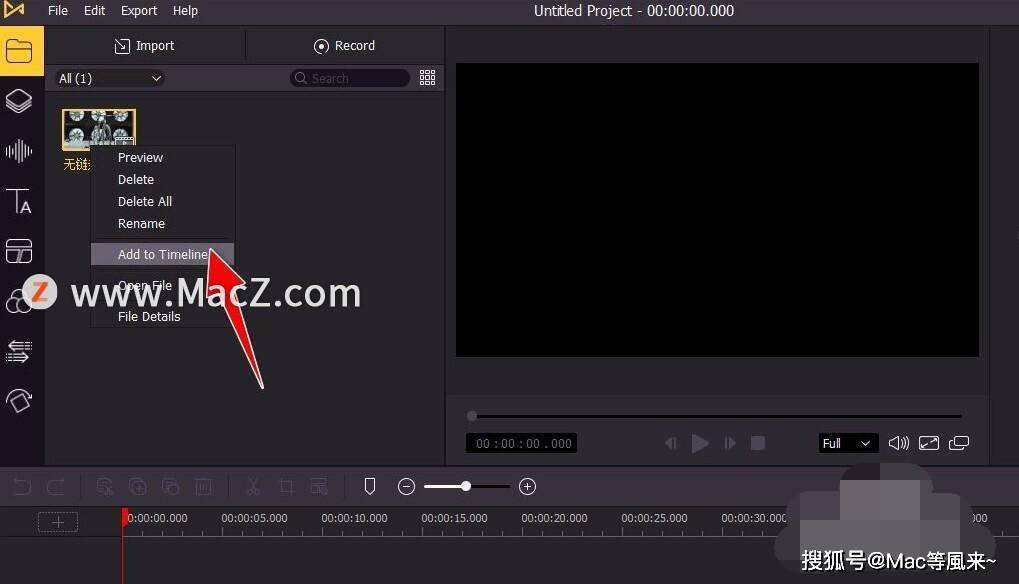This screenshot has height=584, width=1019.
Task: Click the timeline zoom slider handle
Action: [x=466, y=486]
